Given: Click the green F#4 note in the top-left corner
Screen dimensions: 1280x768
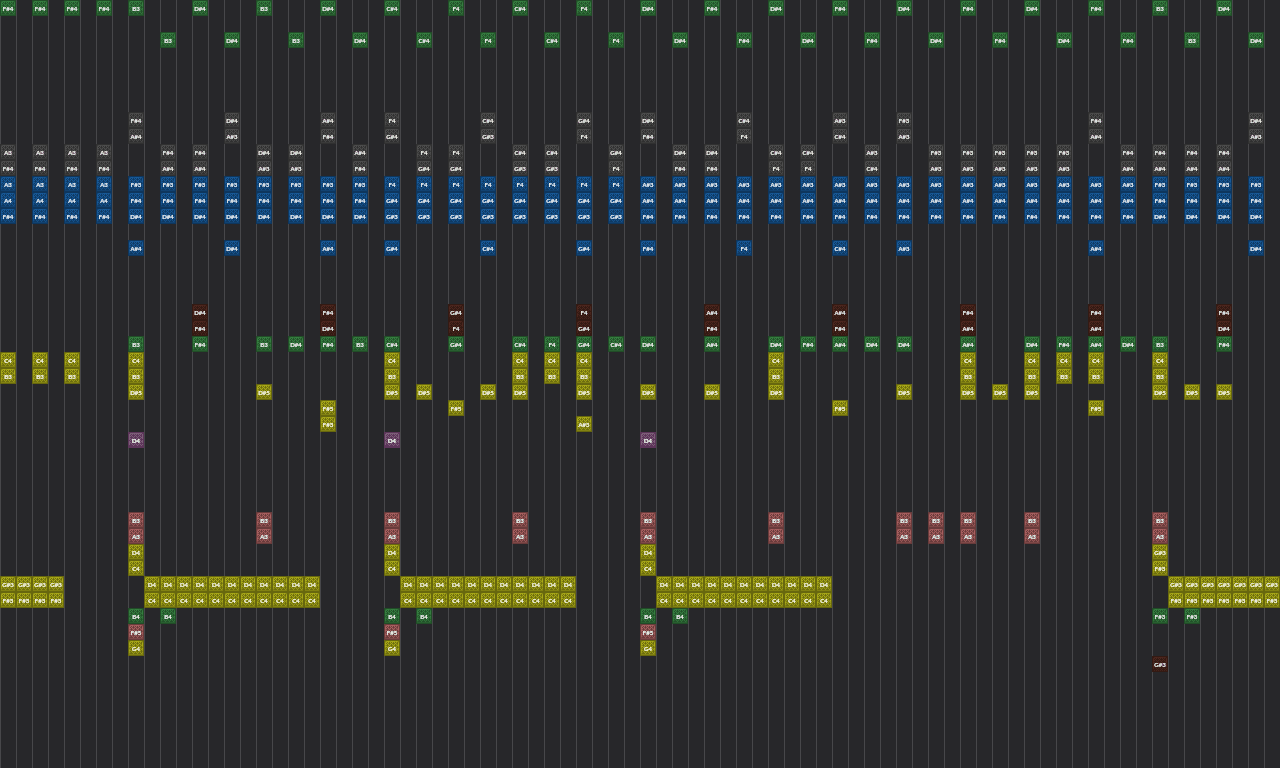Looking at the screenshot, I should point(8,8).
